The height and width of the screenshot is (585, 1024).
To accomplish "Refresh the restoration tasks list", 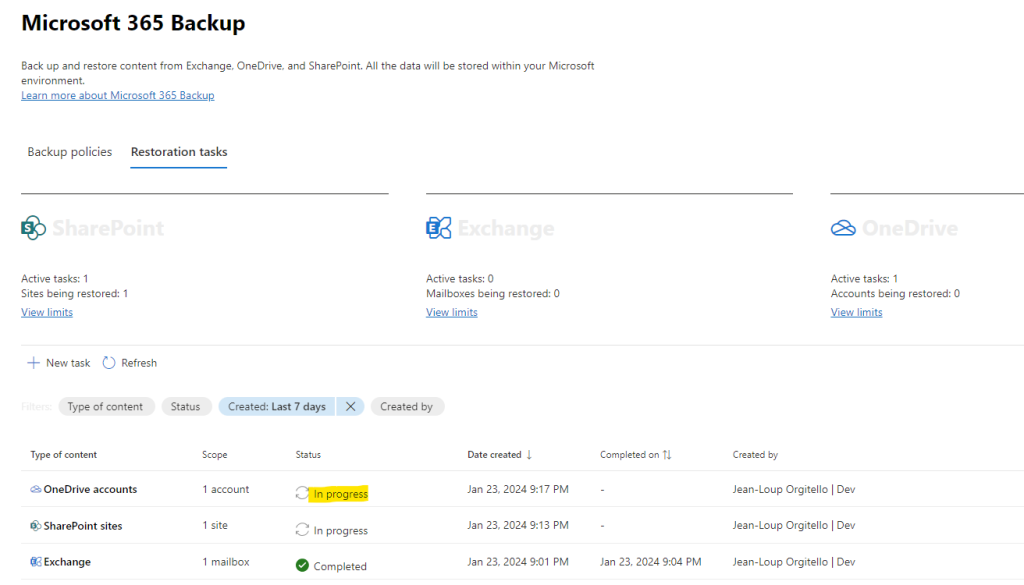I will [130, 363].
